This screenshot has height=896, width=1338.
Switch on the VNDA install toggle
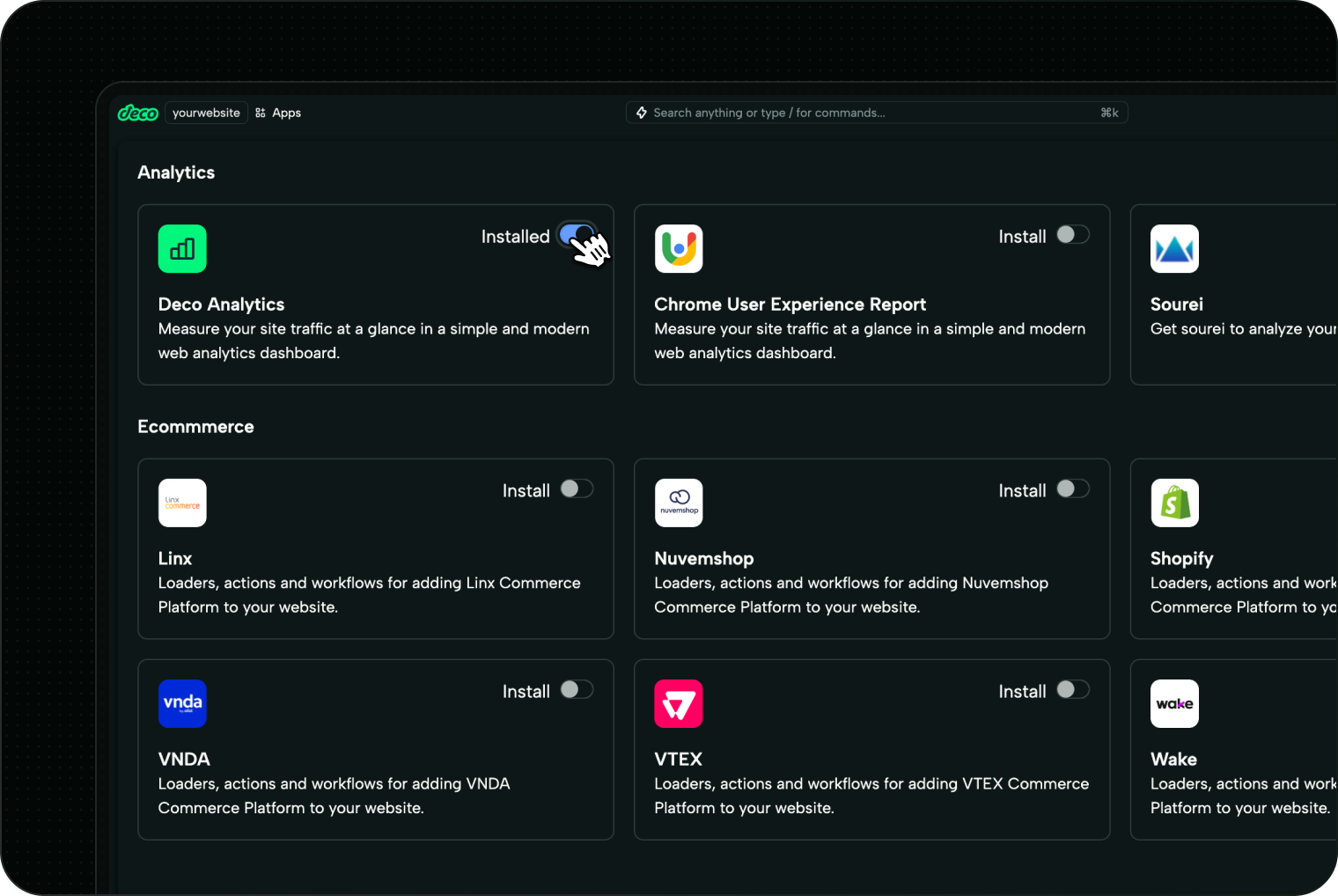[577, 689]
